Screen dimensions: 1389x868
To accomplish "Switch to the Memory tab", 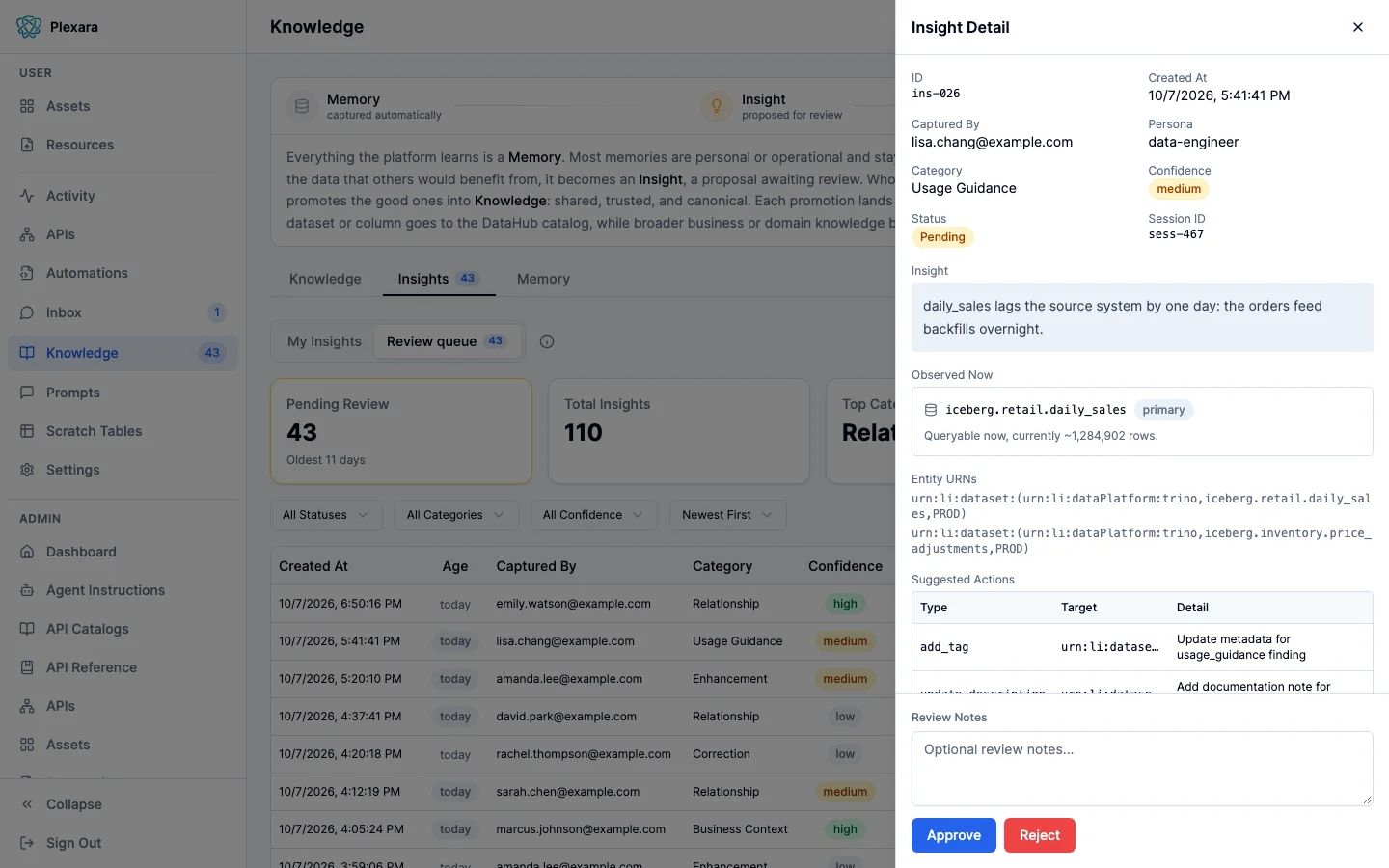I will click(x=543, y=279).
